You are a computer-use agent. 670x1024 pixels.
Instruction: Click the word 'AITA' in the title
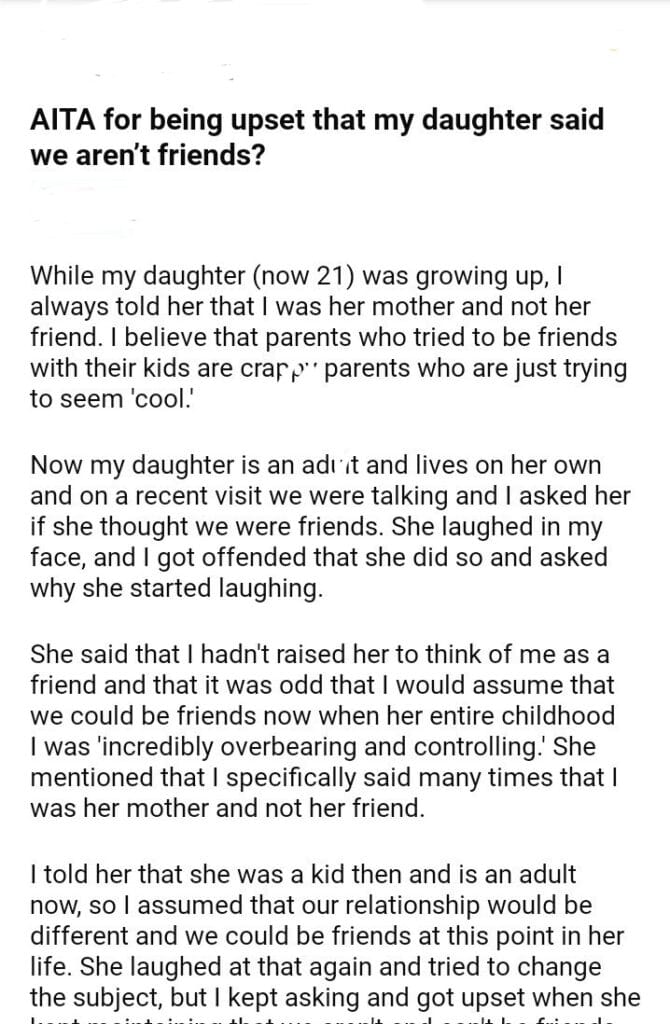coord(62,121)
